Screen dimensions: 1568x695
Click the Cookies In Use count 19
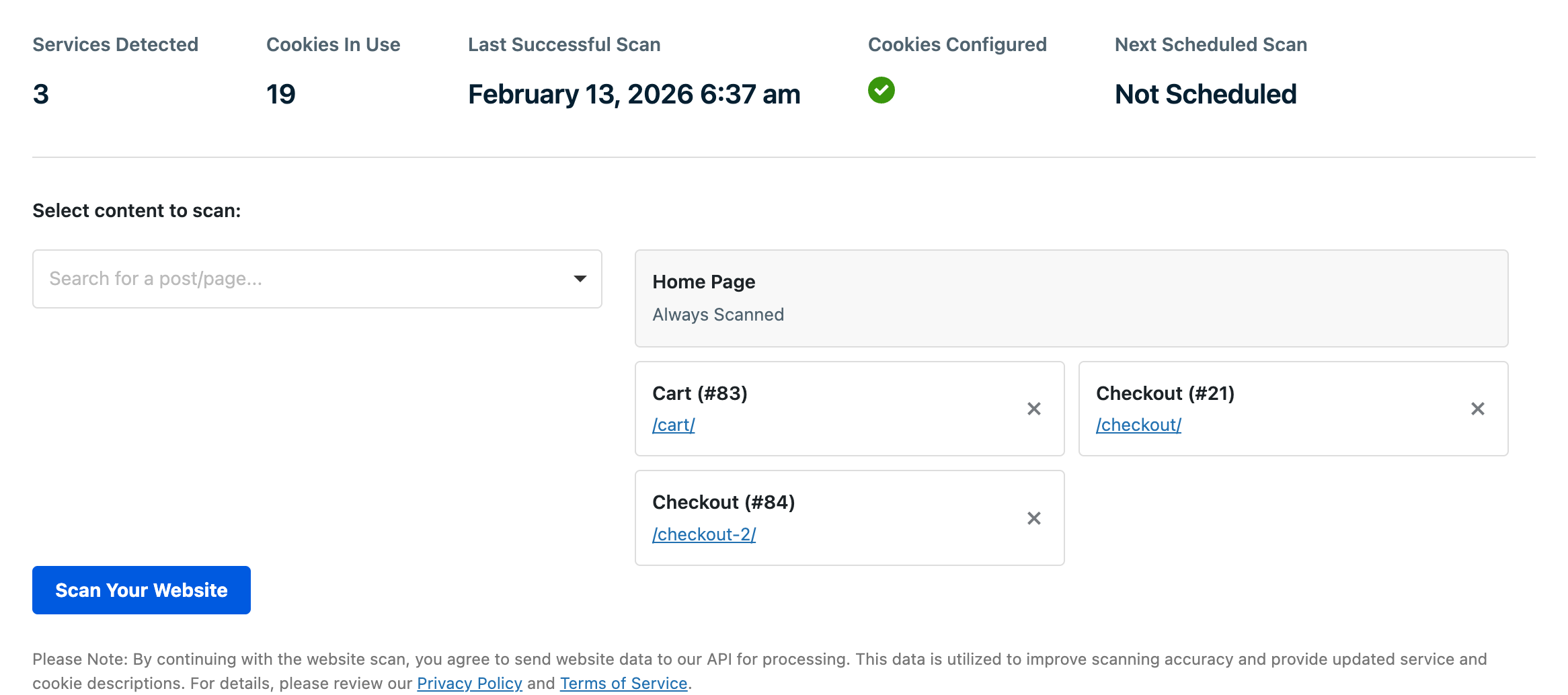tap(281, 94)
